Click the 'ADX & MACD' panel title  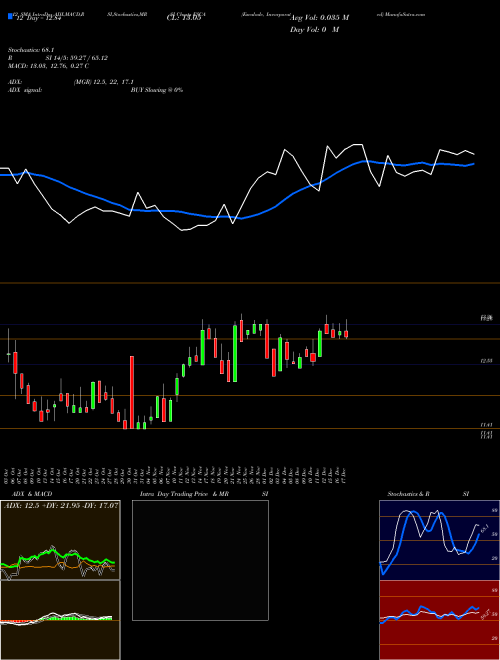(32, 494)
